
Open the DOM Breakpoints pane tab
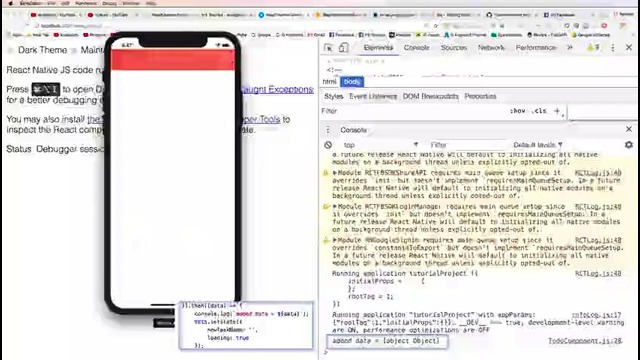point(431,96)
